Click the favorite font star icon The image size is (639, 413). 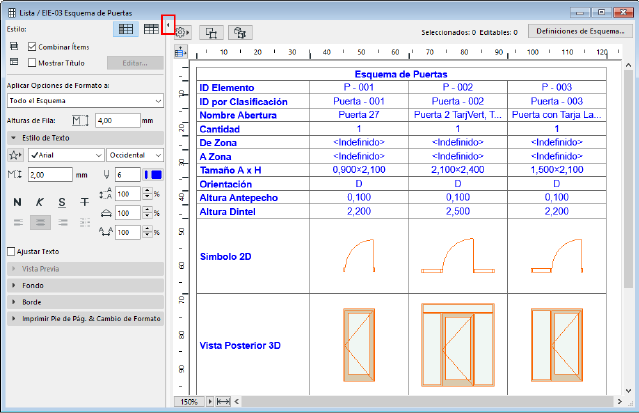pyautogui.click(x=16, y=155)
